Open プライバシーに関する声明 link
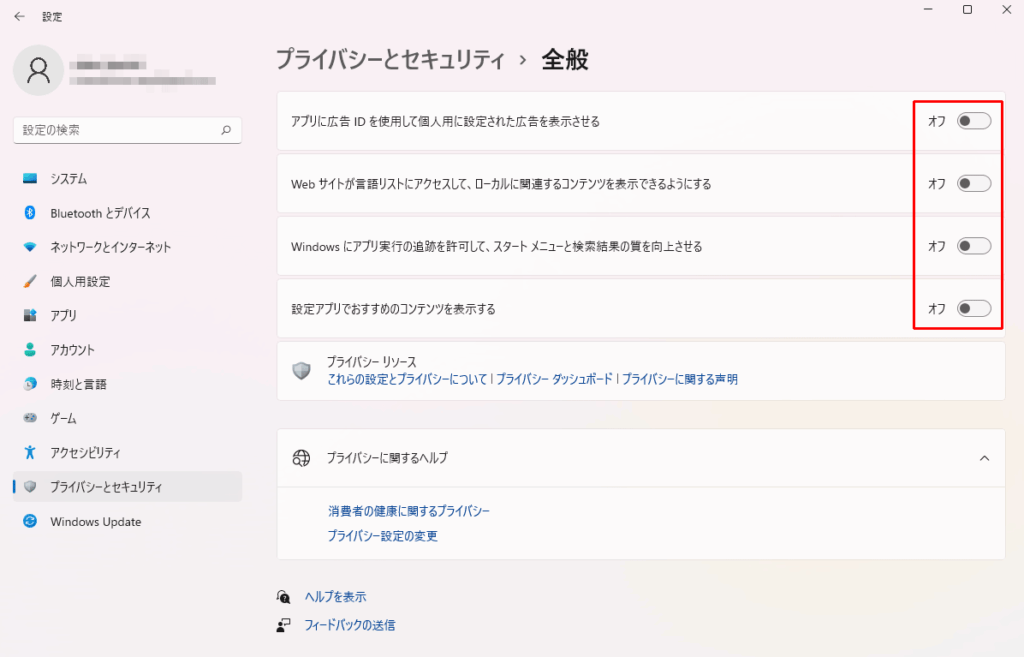 click(x=679, y=379)
